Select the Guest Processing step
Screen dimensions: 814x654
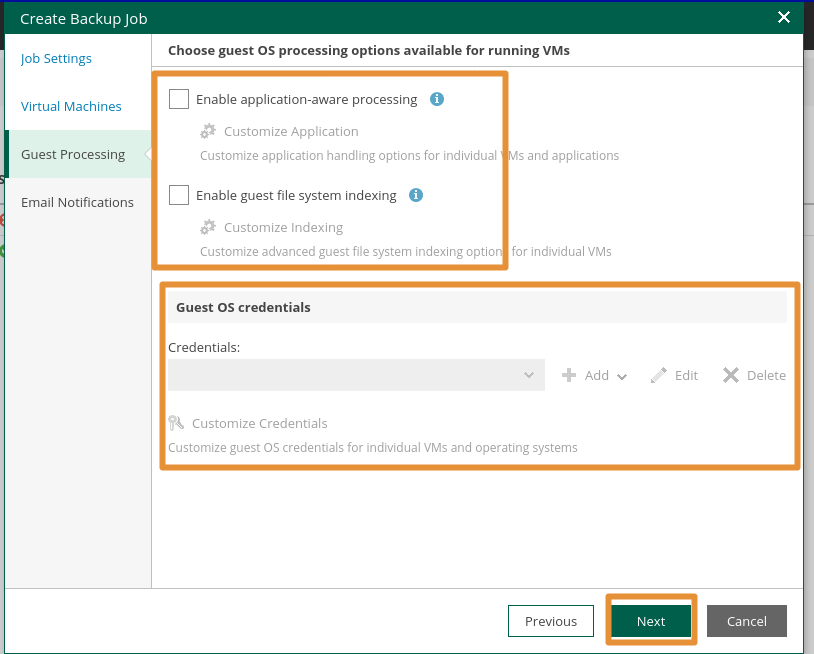[72, 154]
